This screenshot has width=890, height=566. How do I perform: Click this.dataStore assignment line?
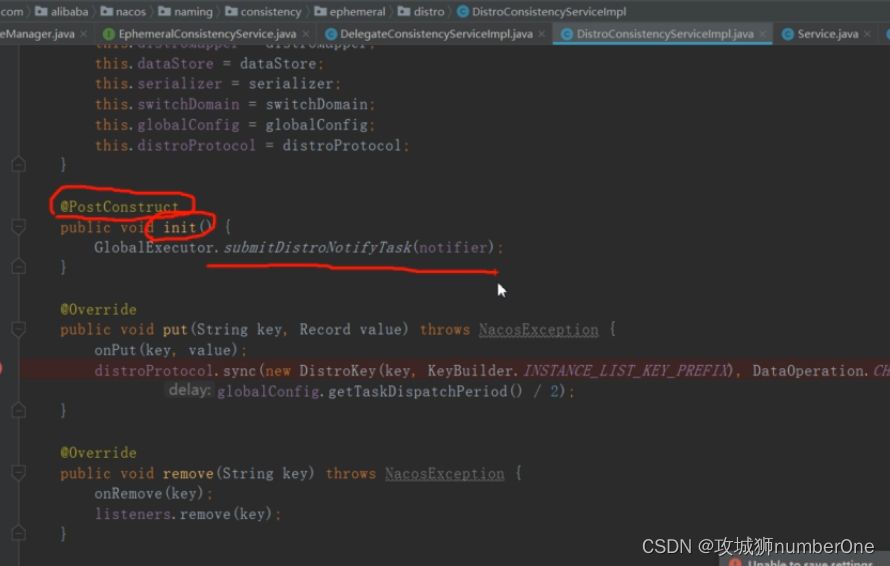209,64
